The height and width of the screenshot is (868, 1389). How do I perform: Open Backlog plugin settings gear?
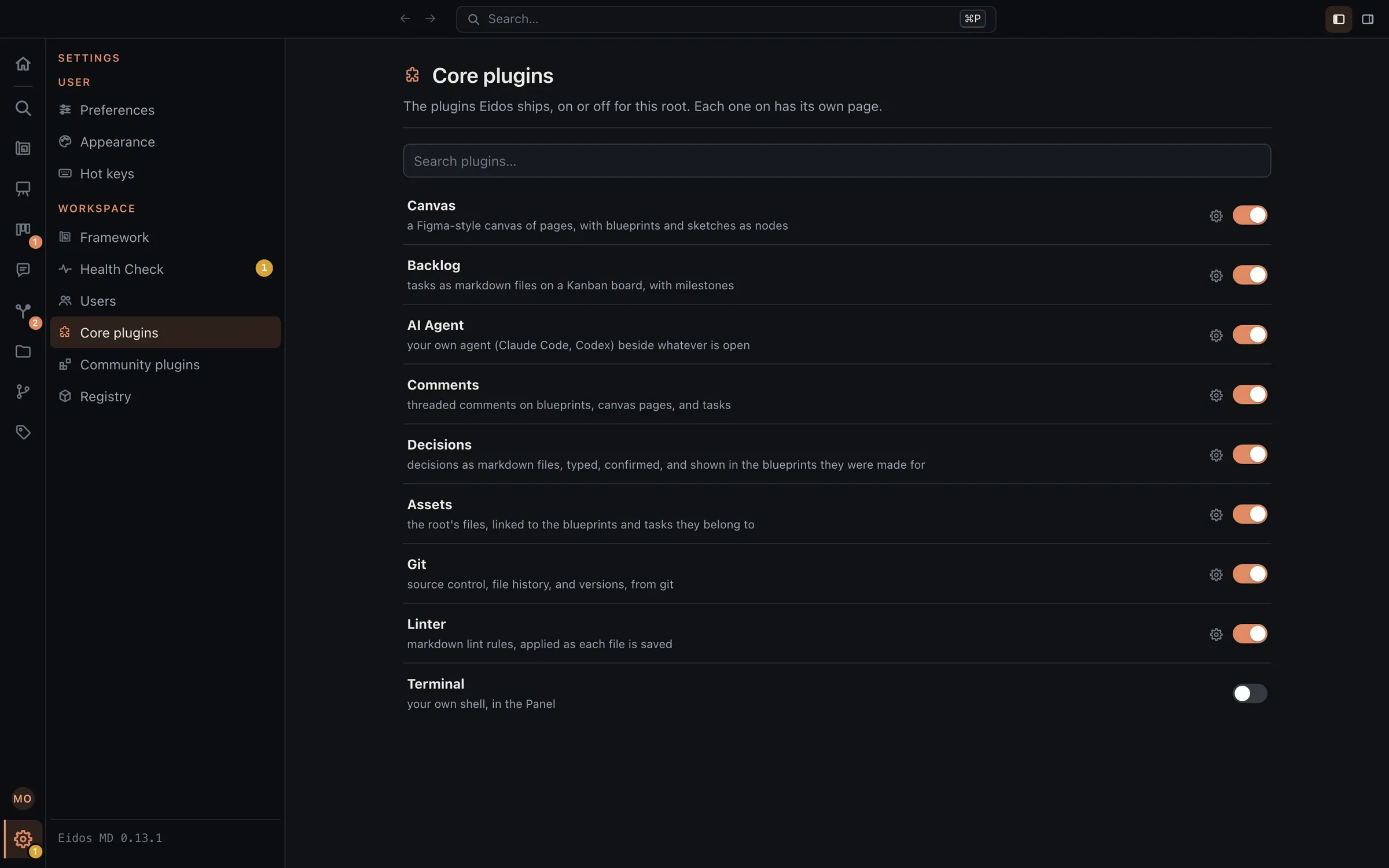point(1216,275)
